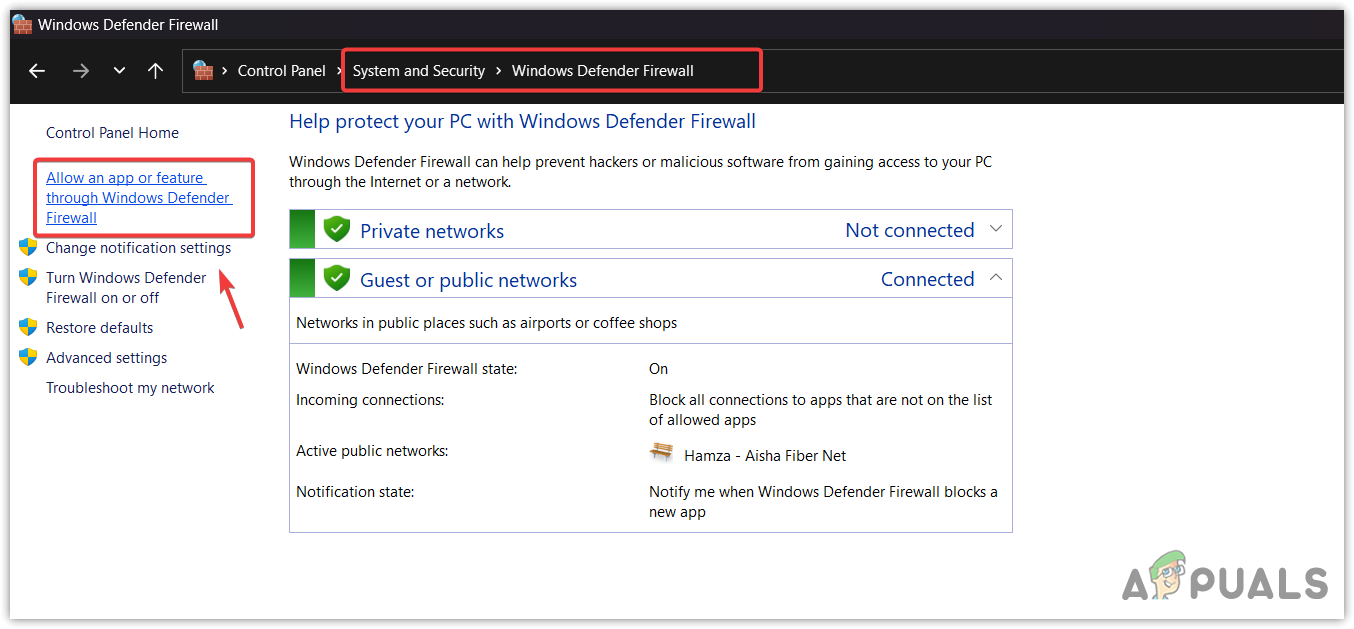
Task: Click the shield icon beside Advanced settings
Action: point(28,357)
